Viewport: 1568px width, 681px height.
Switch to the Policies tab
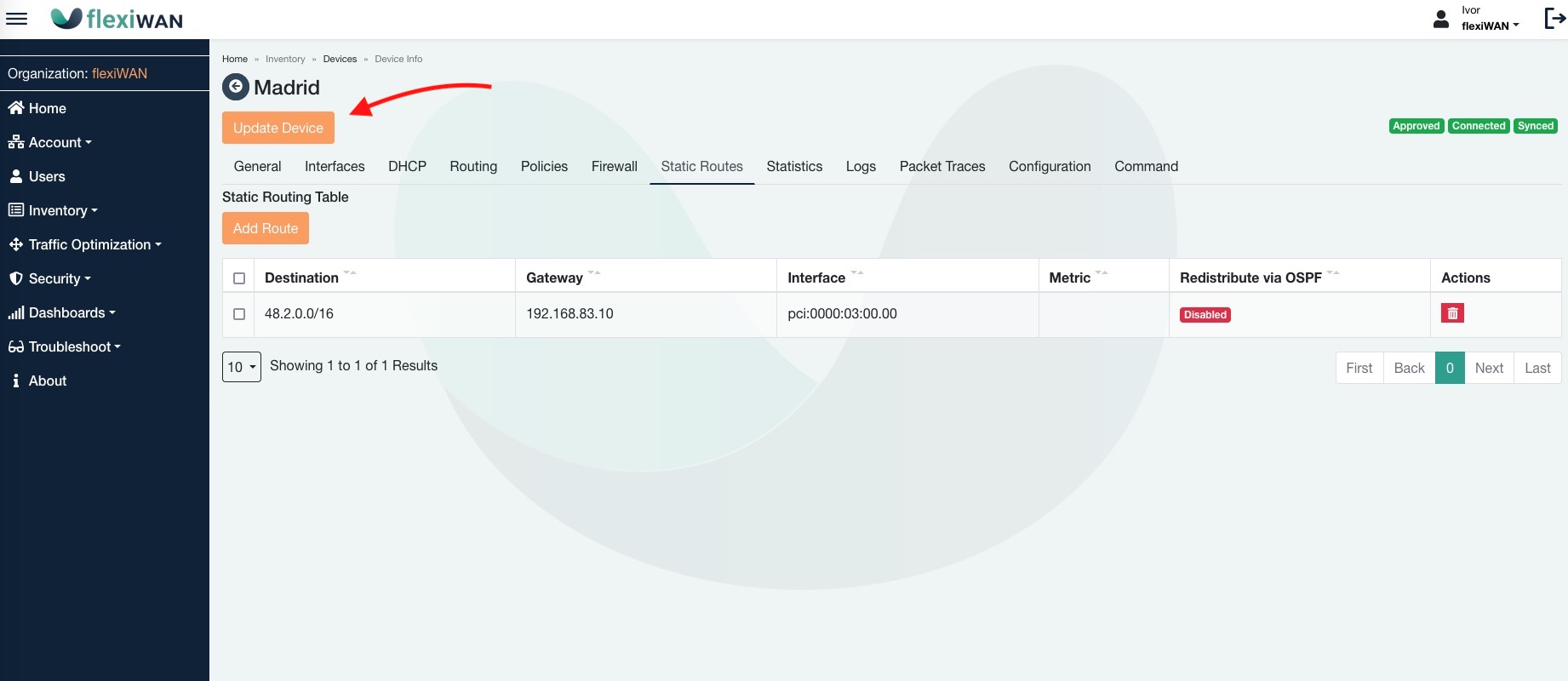click(544, 167)
